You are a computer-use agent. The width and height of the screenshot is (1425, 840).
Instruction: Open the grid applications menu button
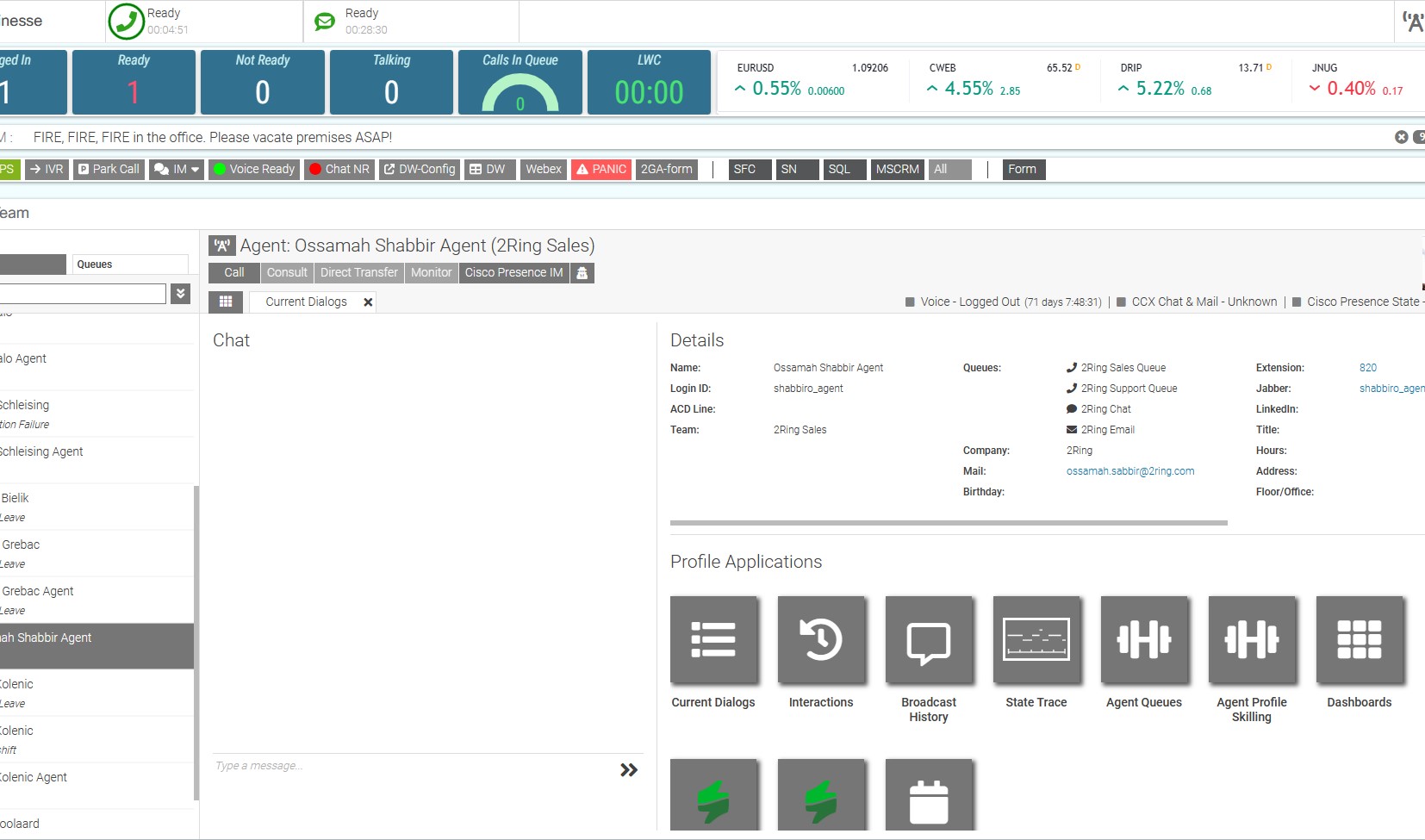(x=226, y=302)
